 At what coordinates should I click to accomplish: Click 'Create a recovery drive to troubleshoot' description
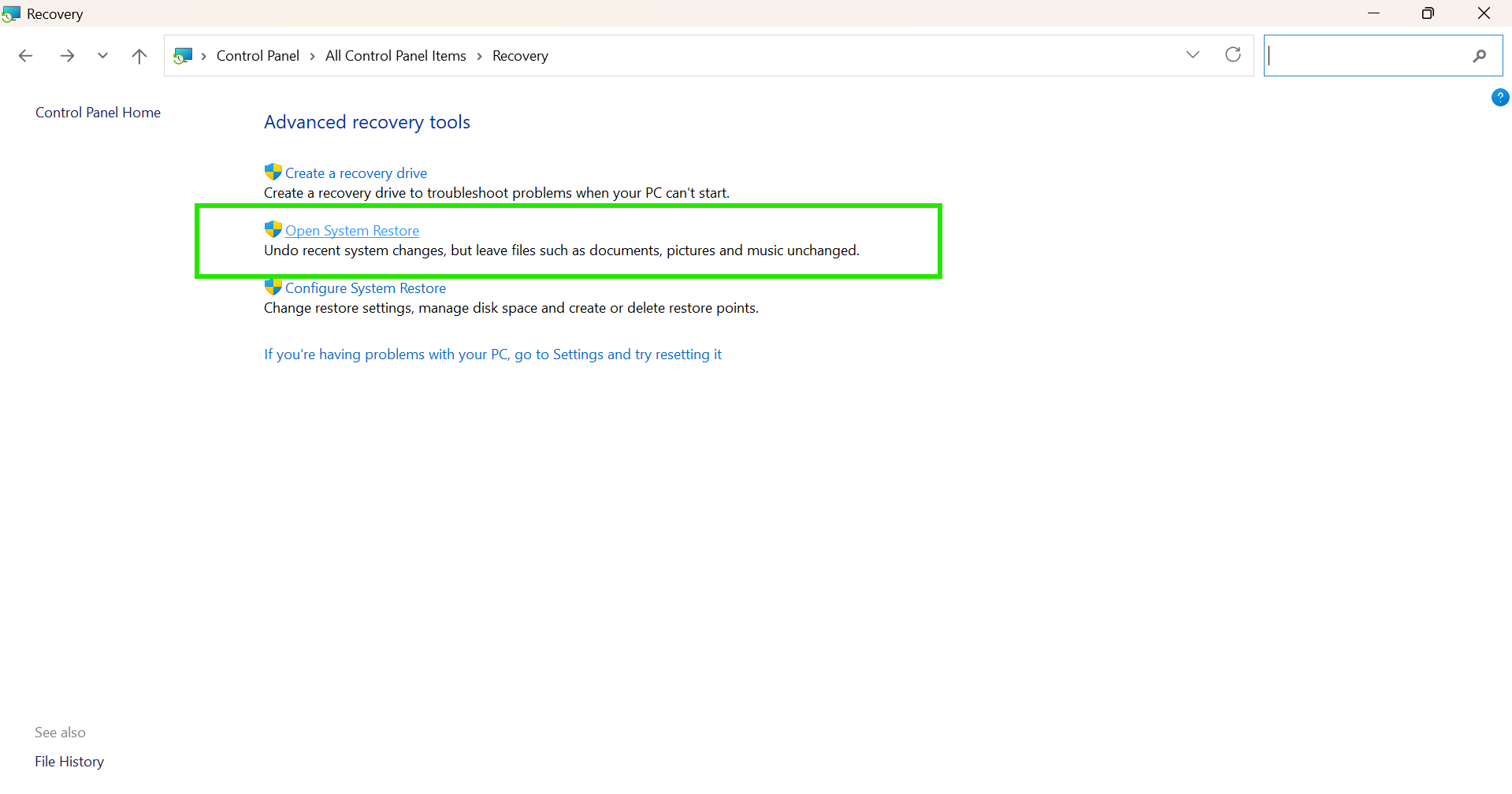click(496, 193)
